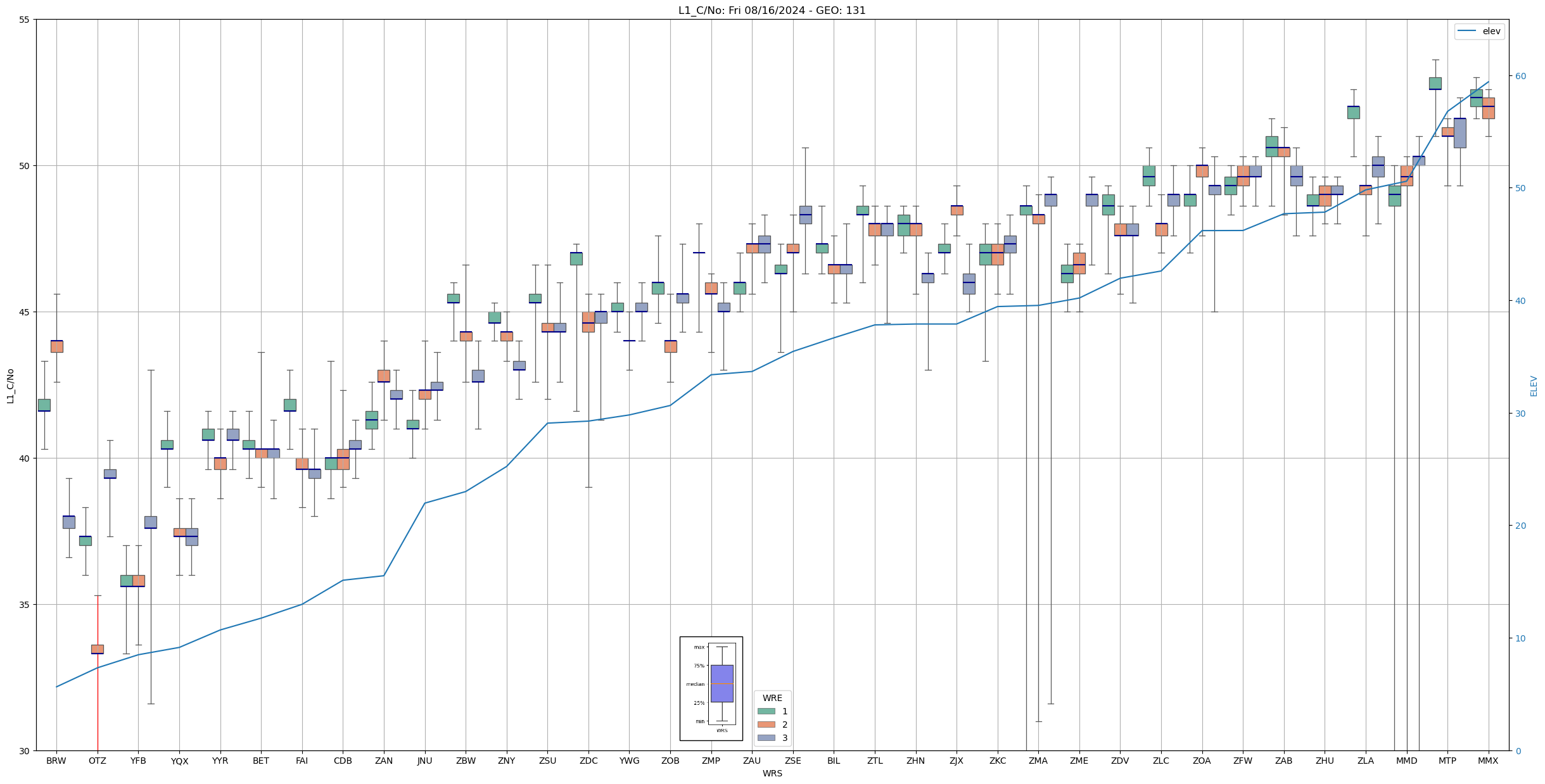Click the ZSU station label
1545x784 pixels.
point(547,761)
